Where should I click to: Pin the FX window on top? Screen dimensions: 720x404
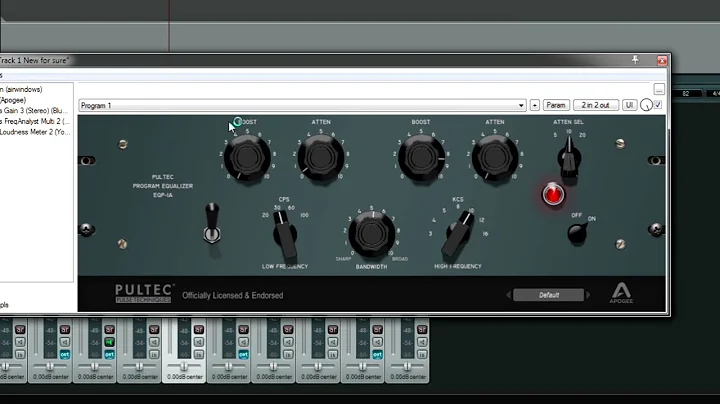click(x=635, y=60)
